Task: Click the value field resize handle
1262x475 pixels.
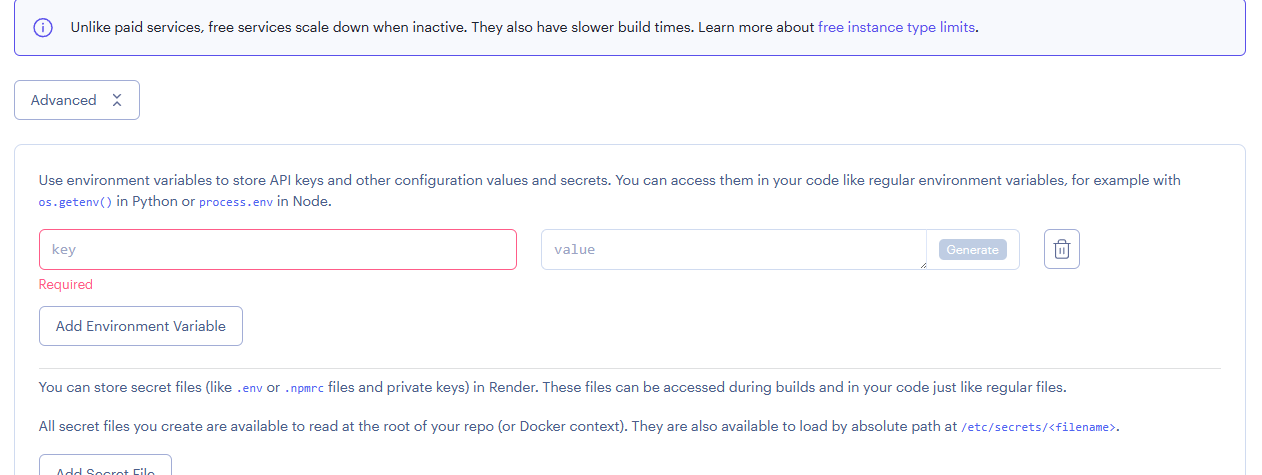Action: pos(922,265)
